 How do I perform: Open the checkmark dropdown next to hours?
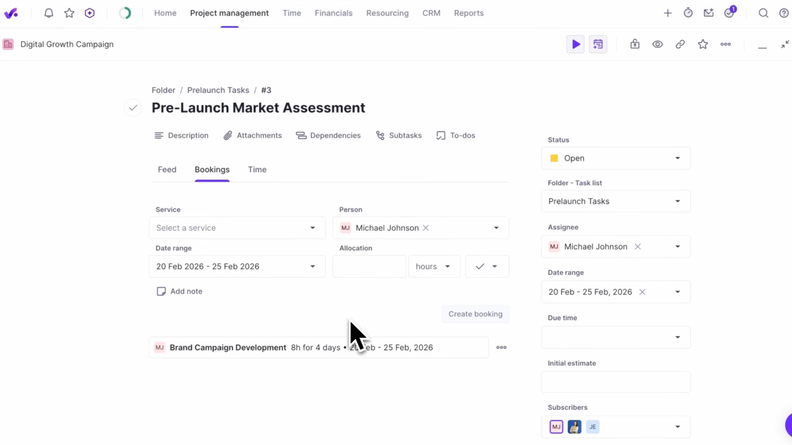[487, 267]
